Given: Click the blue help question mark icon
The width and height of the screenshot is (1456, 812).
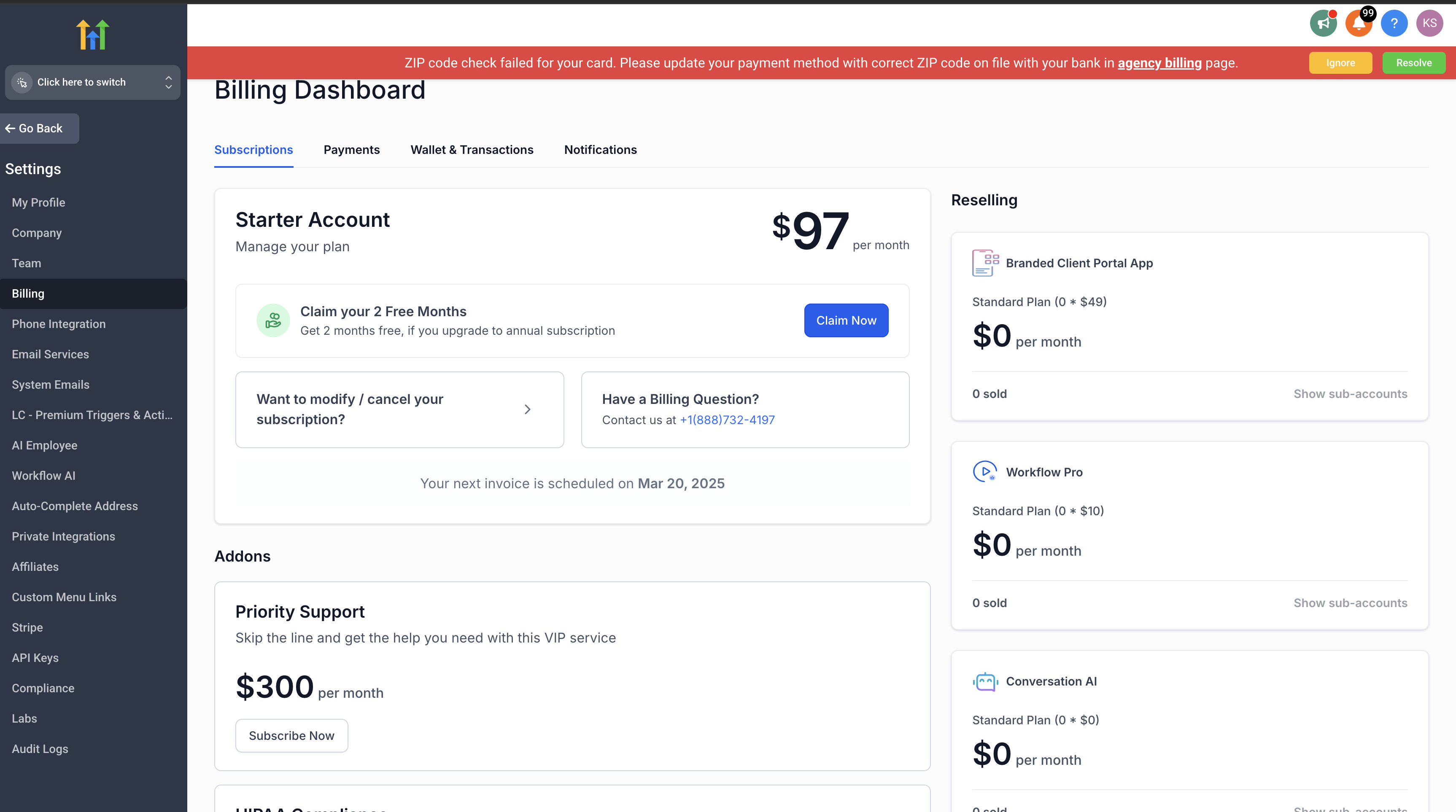Looking at the screenshot, I should click(x=1394, y=24).
